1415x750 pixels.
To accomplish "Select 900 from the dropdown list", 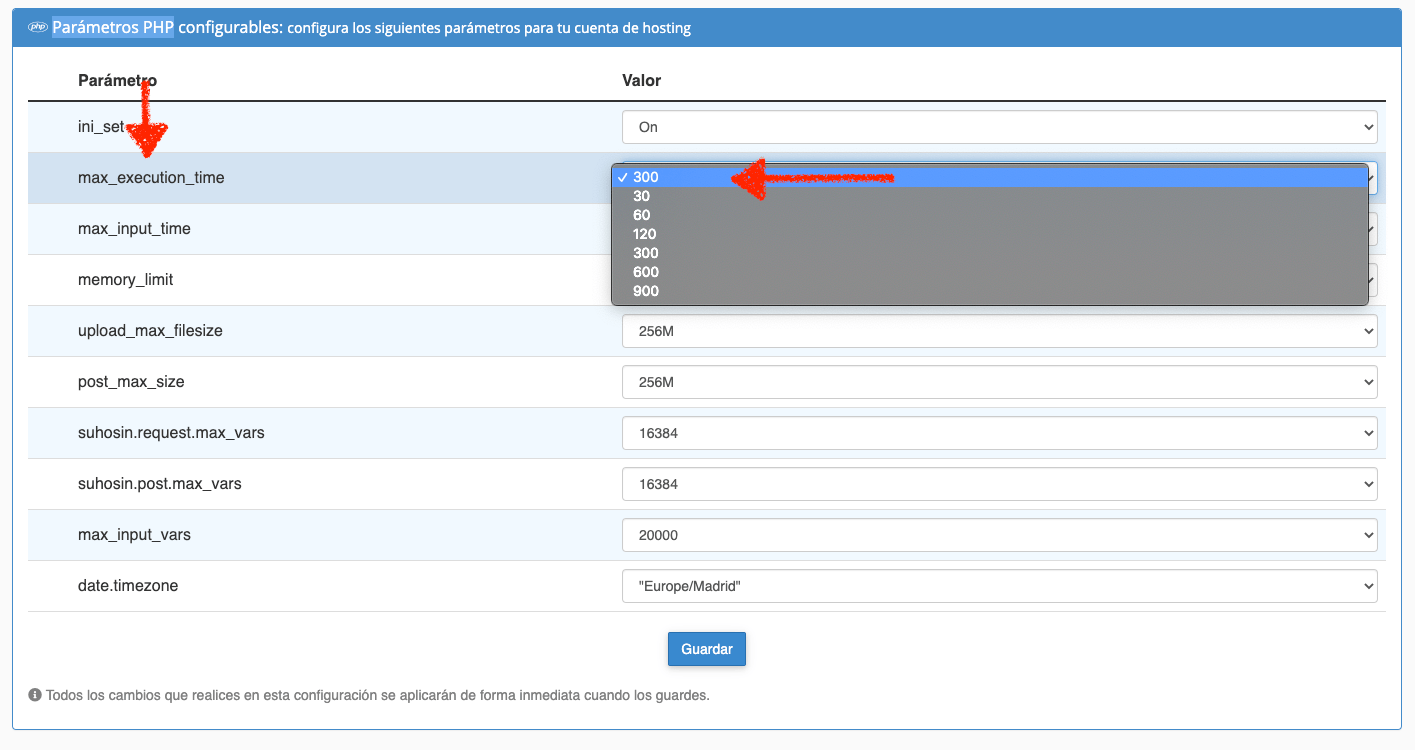I will pyautogui.click(x=989, y=291).
